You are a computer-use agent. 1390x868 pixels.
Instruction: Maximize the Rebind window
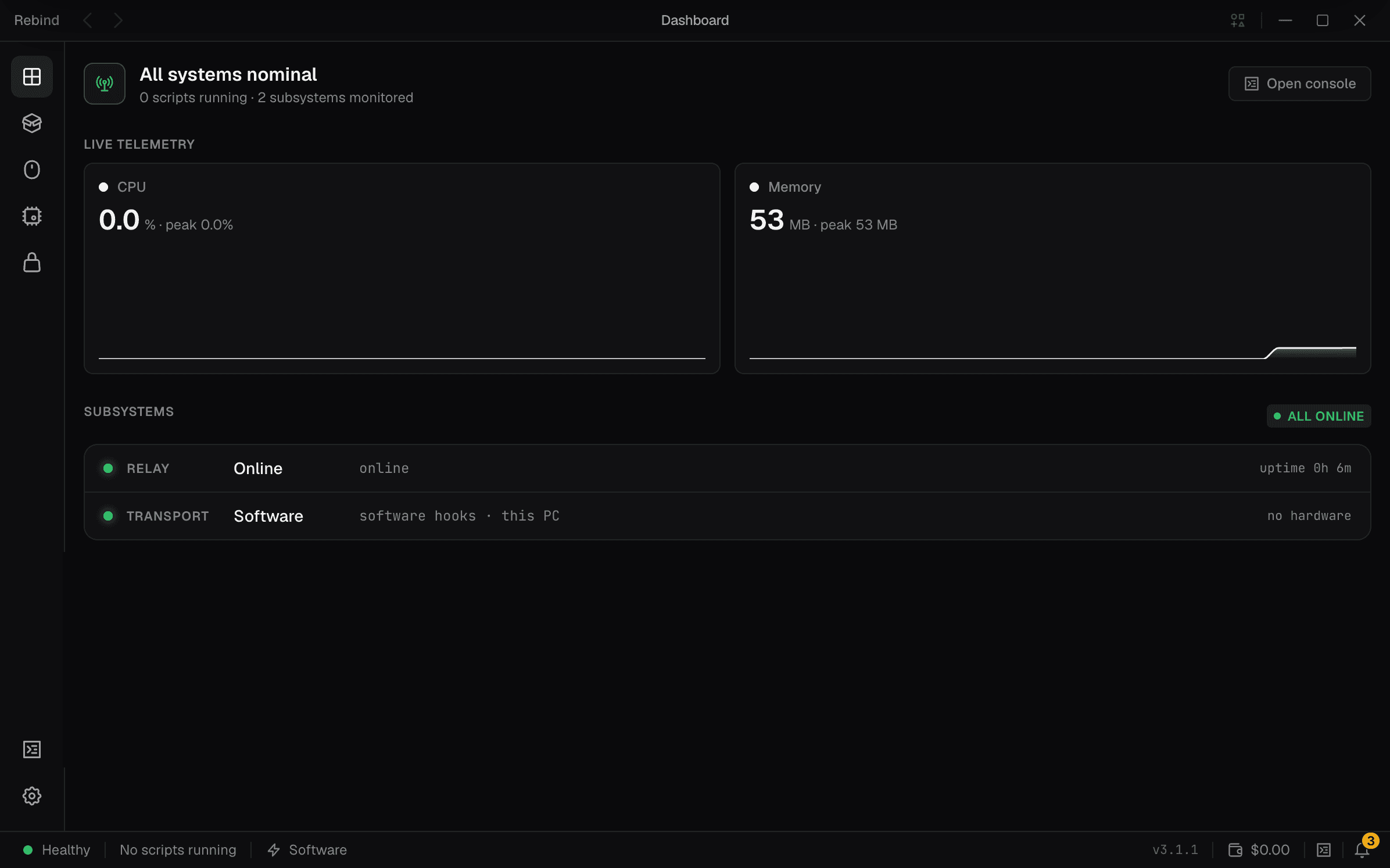pos(1323,20)
